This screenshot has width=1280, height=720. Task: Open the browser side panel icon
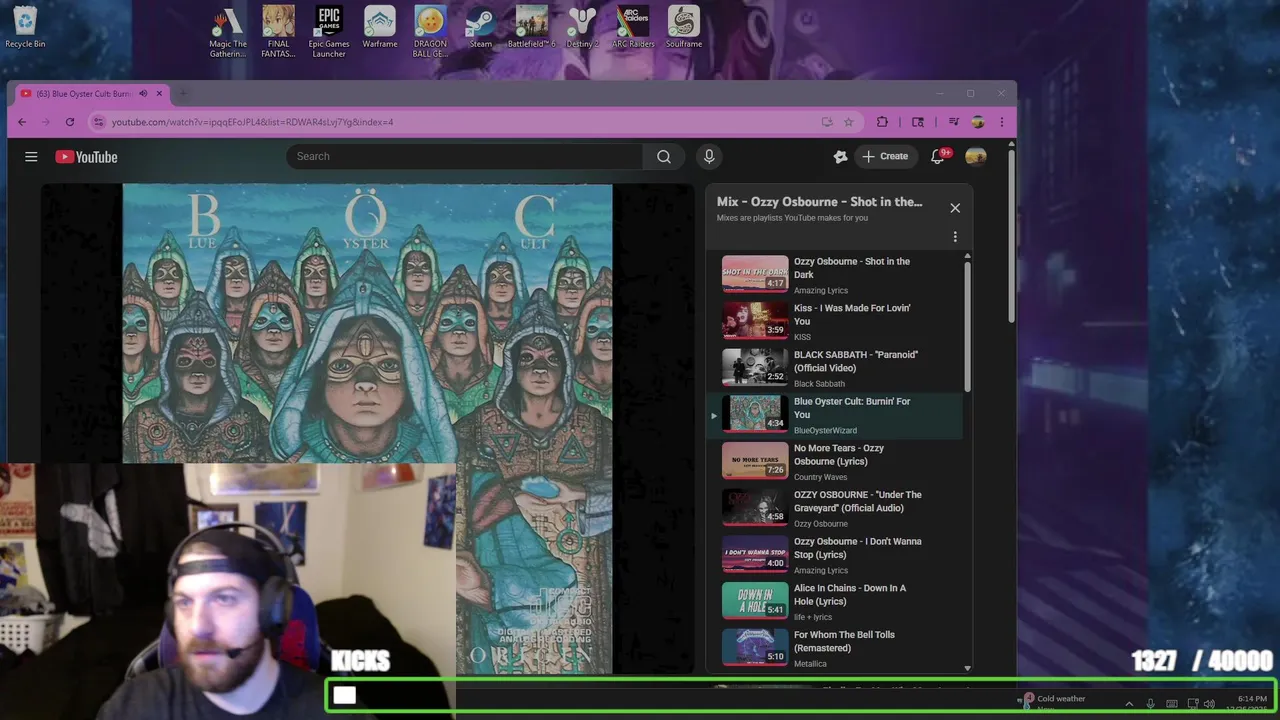[918, 122]
